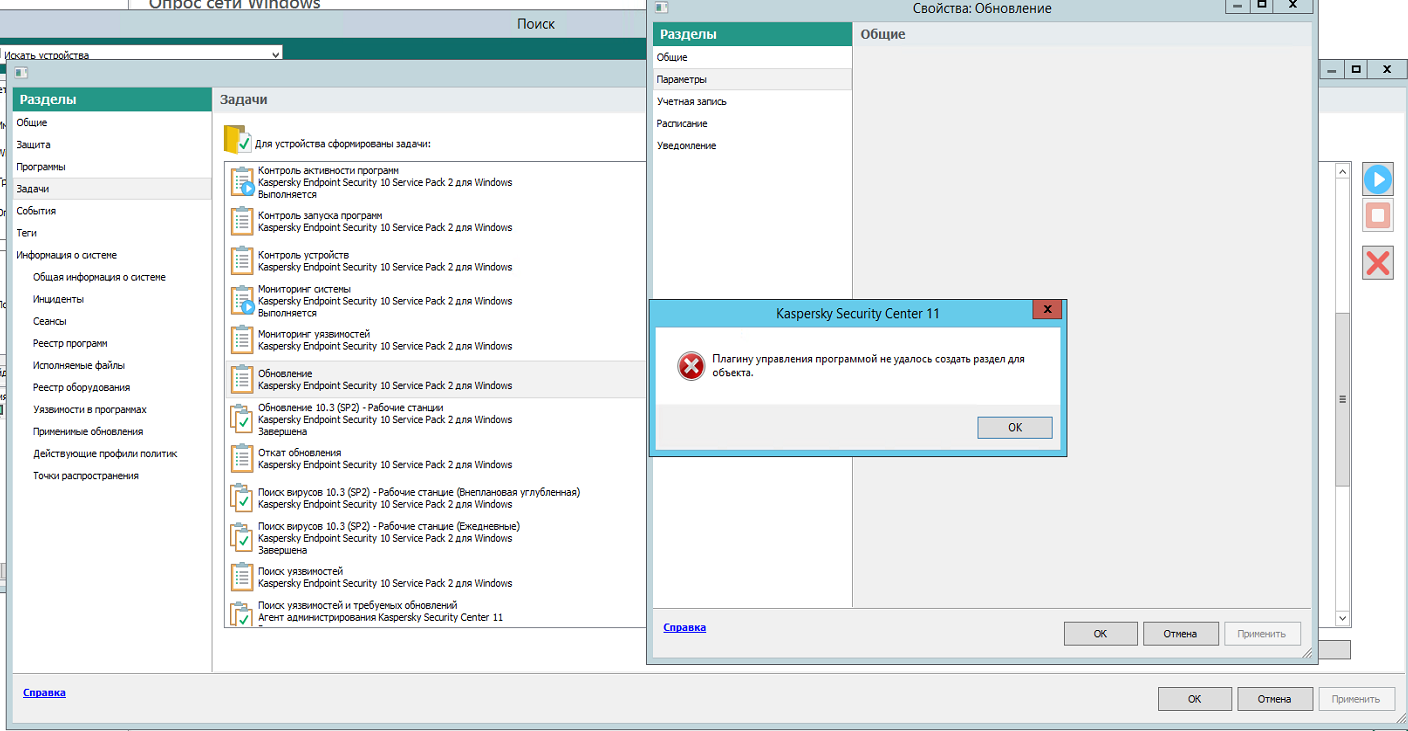The width and height of the screenshot is (1408, 731).
Task: Select the Задачи section
Action: point(112,189)
